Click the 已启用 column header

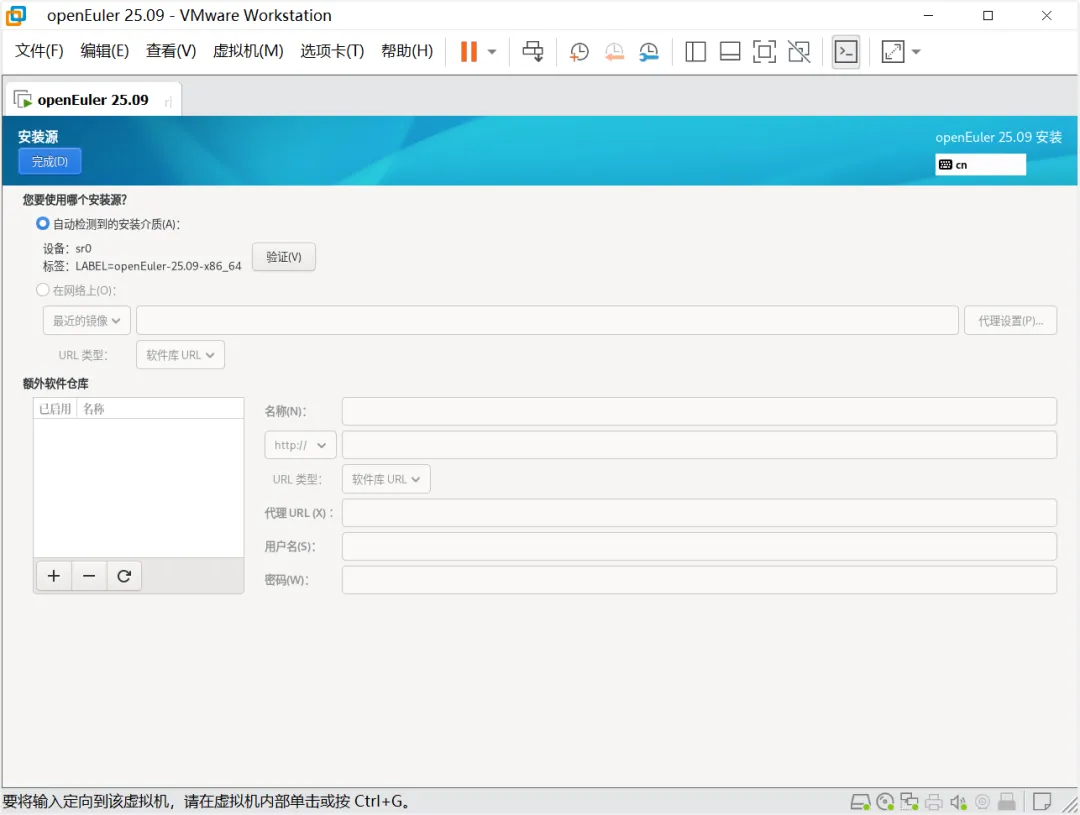(55, 409)
